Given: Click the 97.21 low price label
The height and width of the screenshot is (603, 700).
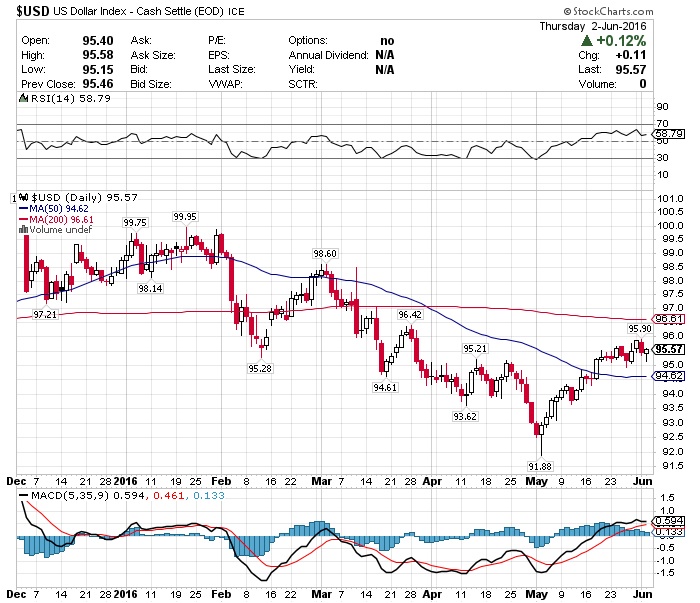Looking at the screenshot, I should (45, 314).
